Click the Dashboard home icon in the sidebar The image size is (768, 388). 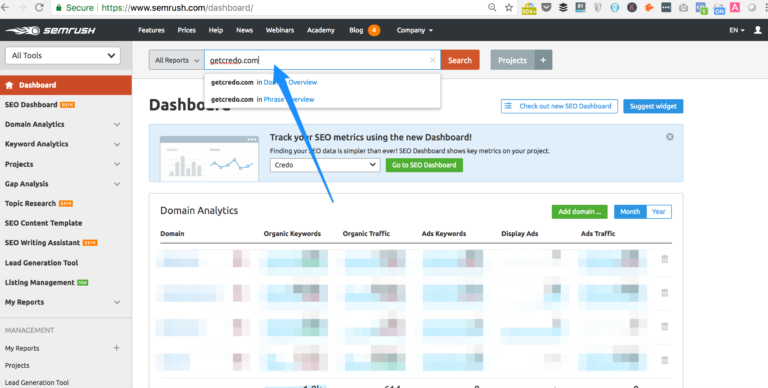click(x=9, y=85)
